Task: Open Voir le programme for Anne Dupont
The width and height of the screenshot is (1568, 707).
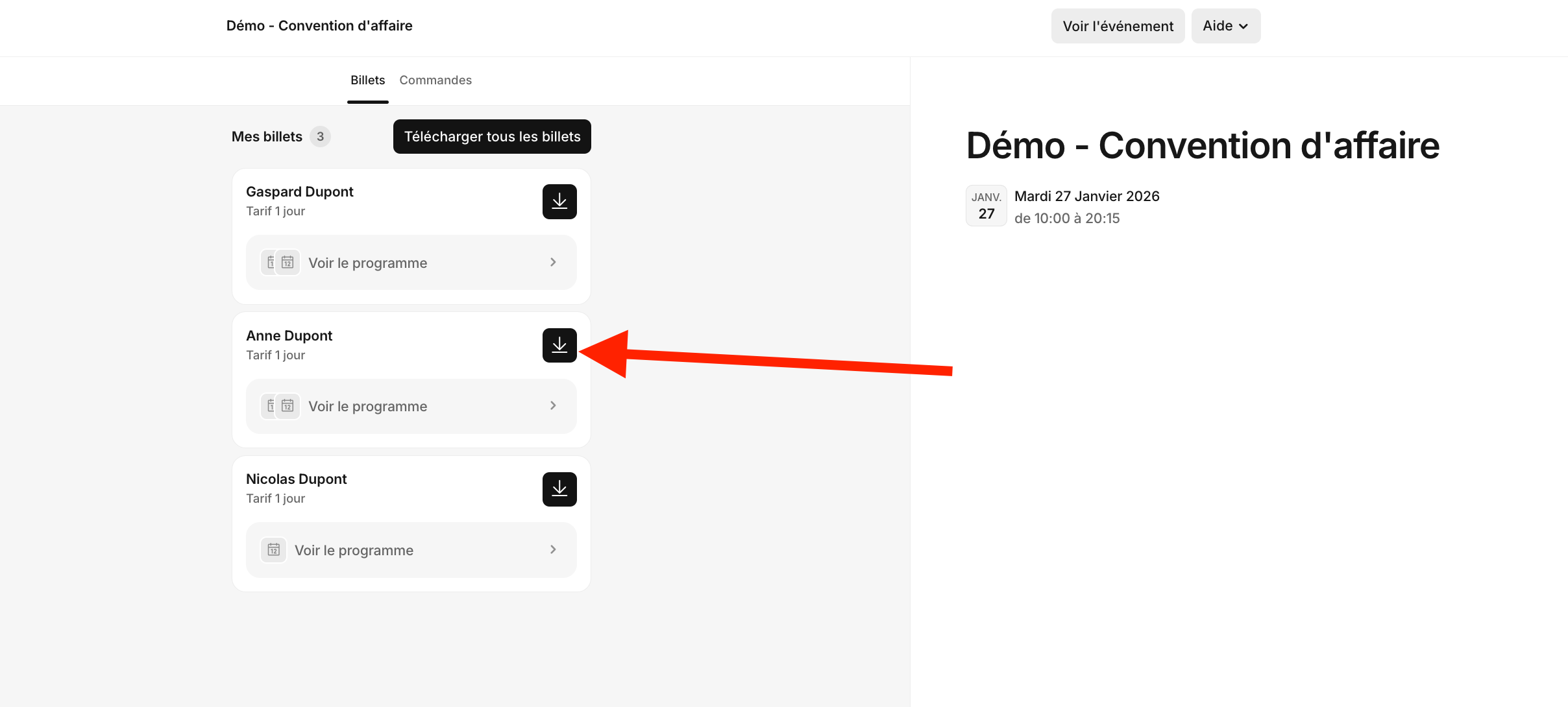Action: pos(367,406)
